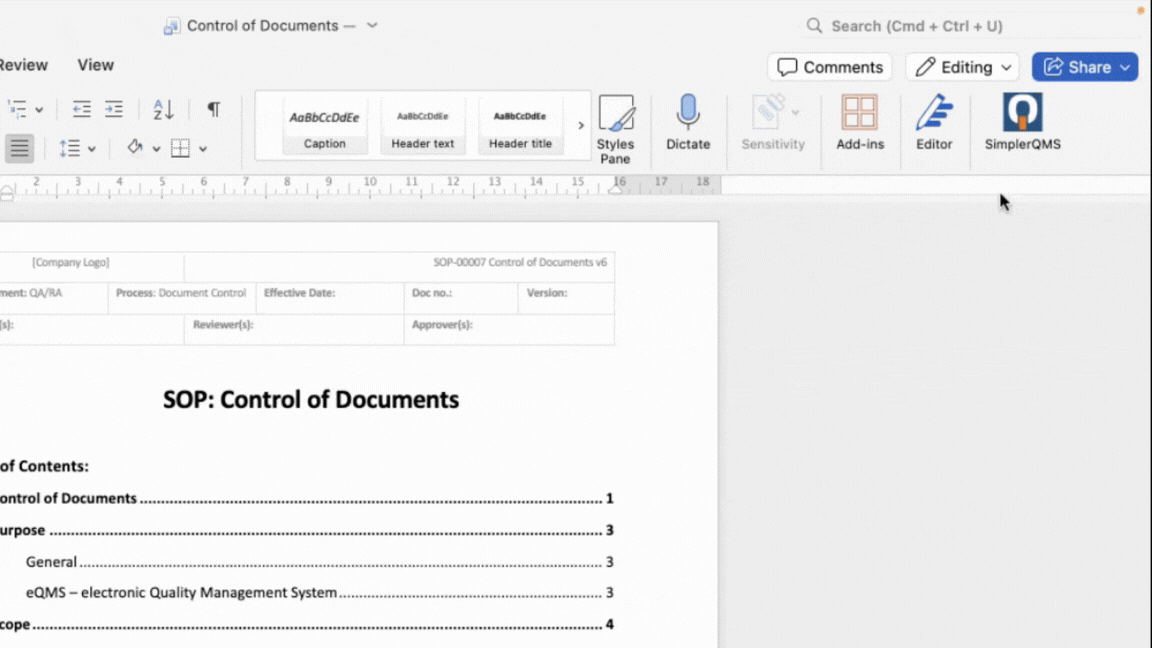The image size is (1152, 648).
Task: Open the Add-ins gallery
Action: 859,122
